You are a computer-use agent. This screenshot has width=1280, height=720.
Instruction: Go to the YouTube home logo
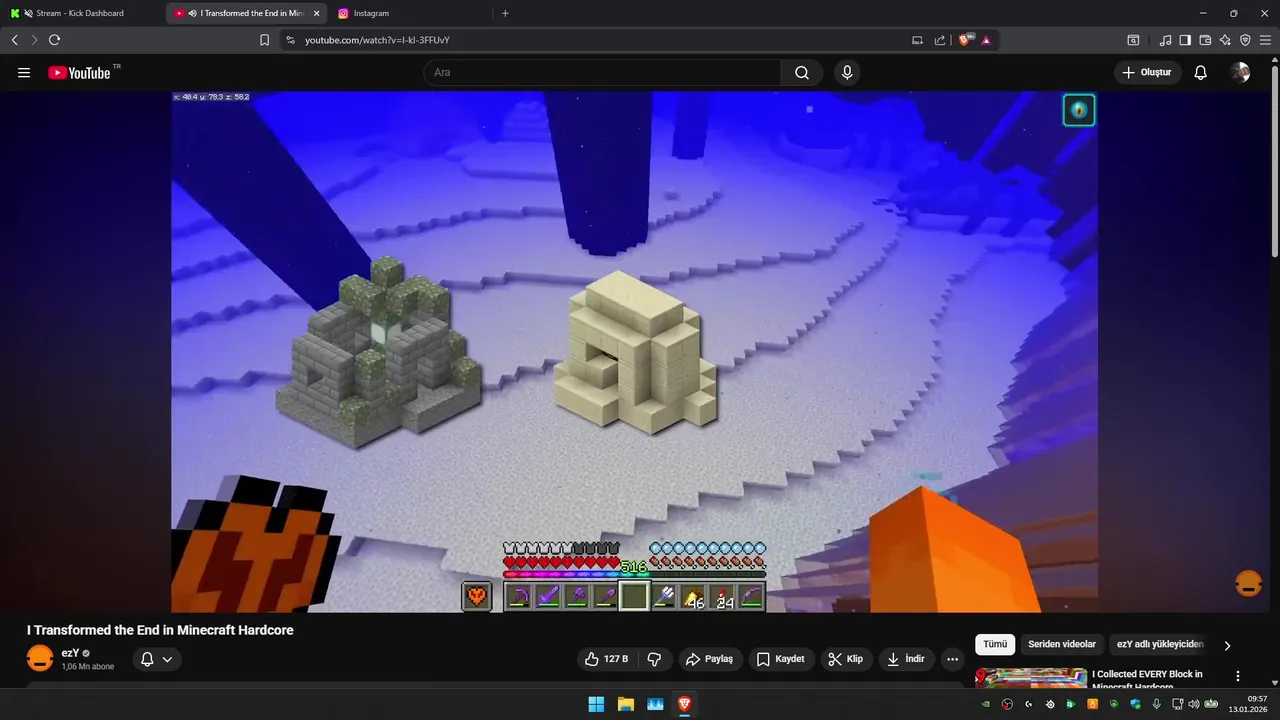(x=82, y=72)
